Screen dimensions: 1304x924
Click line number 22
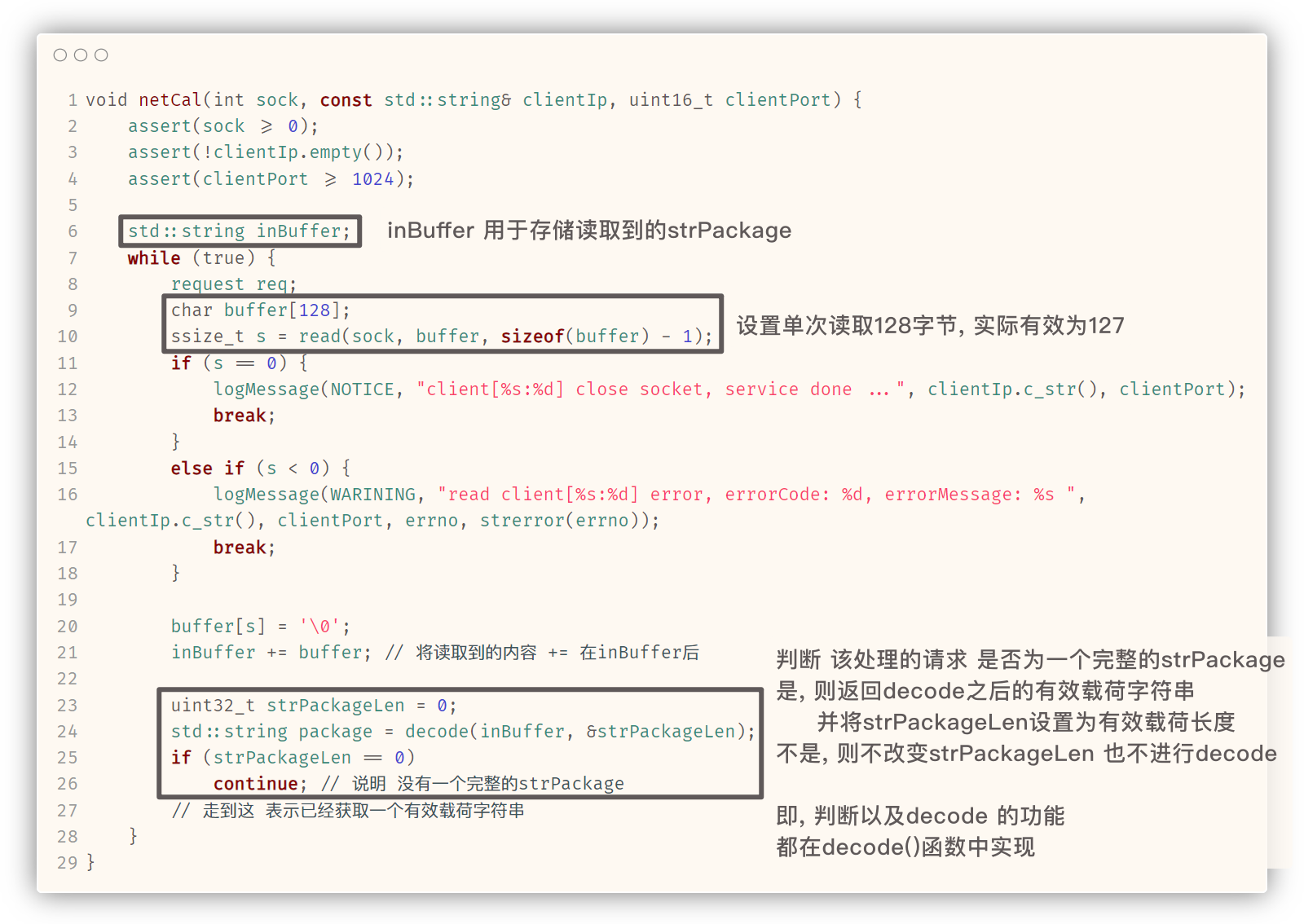[x=68, y=679]
